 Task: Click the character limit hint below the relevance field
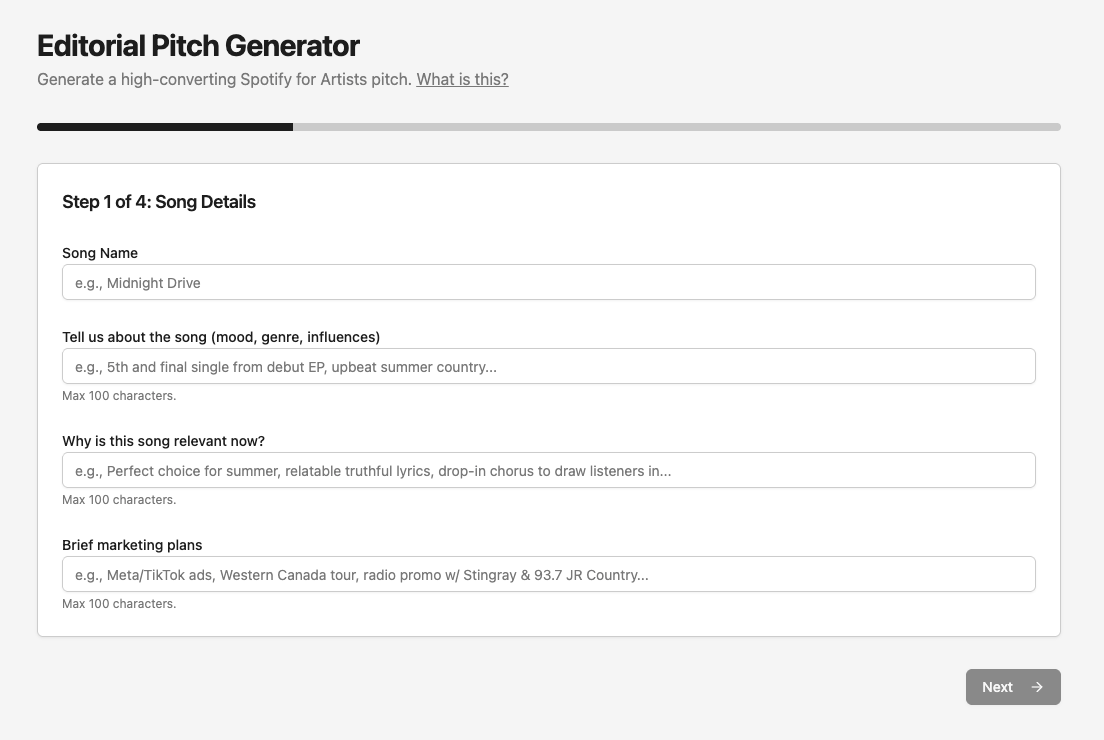click(x=119, y=500)
